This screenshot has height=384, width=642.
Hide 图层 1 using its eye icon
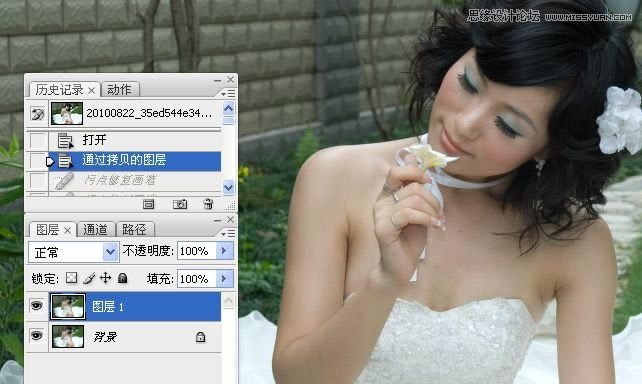36,305
